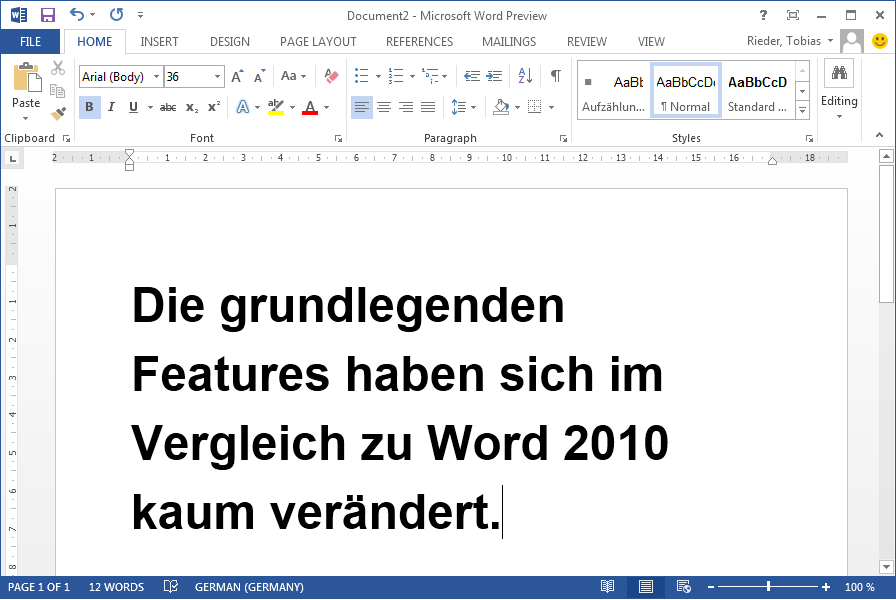Switch to the REFERENCES tab
Viewport: 896px width, 600px height.
(419, 42)
